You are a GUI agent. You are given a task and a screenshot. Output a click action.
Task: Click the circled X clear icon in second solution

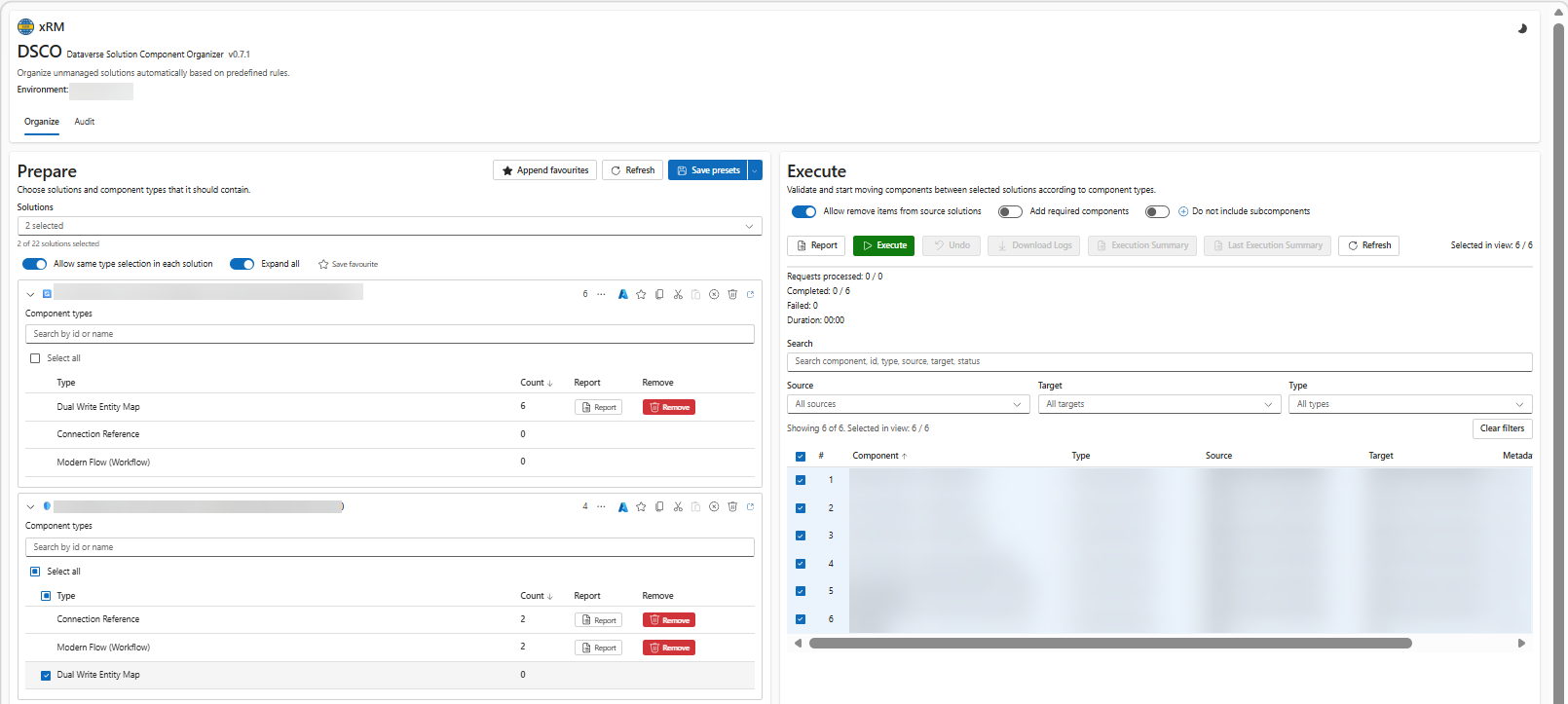point(714,506)
